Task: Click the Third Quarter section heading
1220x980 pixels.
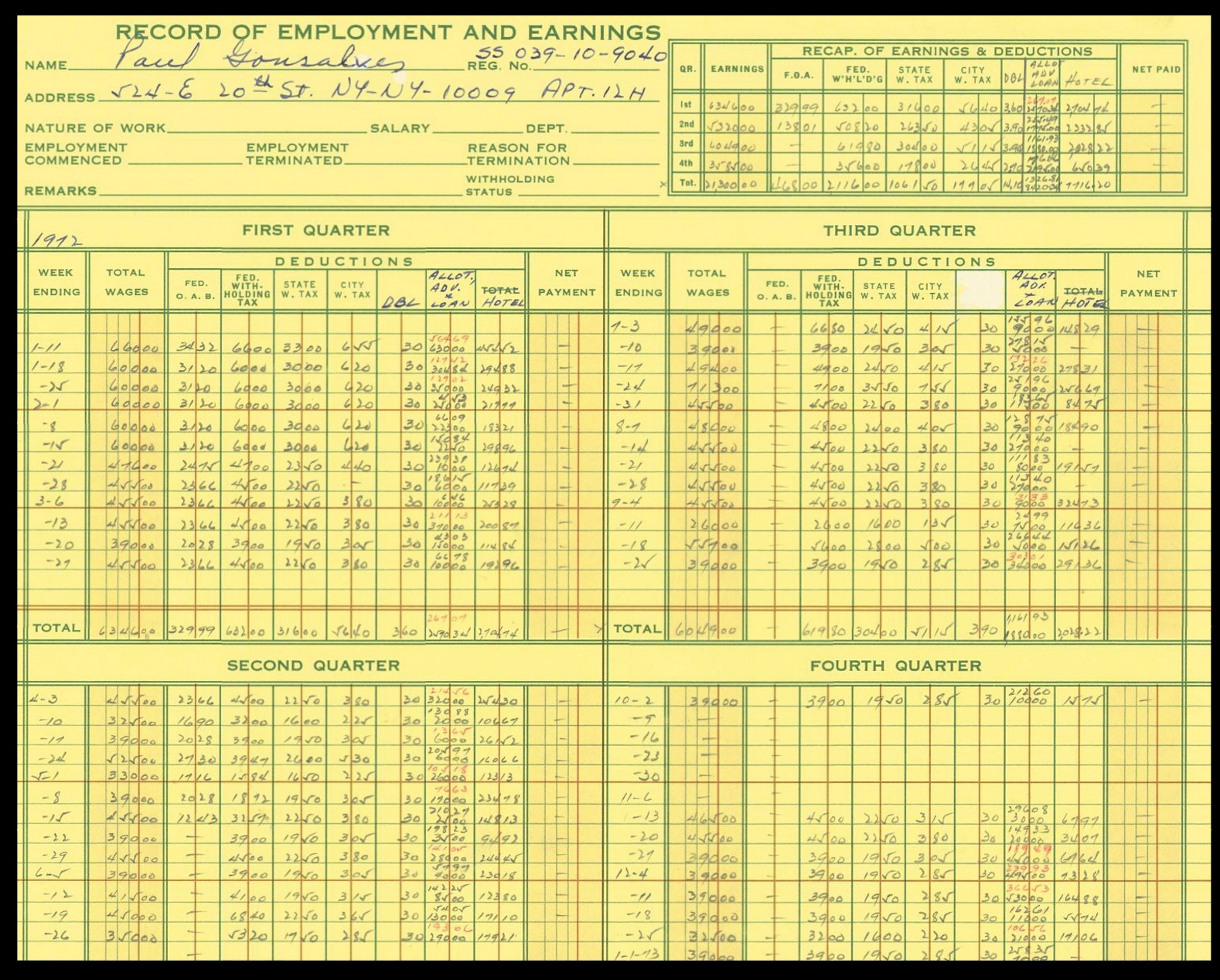Action: click(898, 230)
